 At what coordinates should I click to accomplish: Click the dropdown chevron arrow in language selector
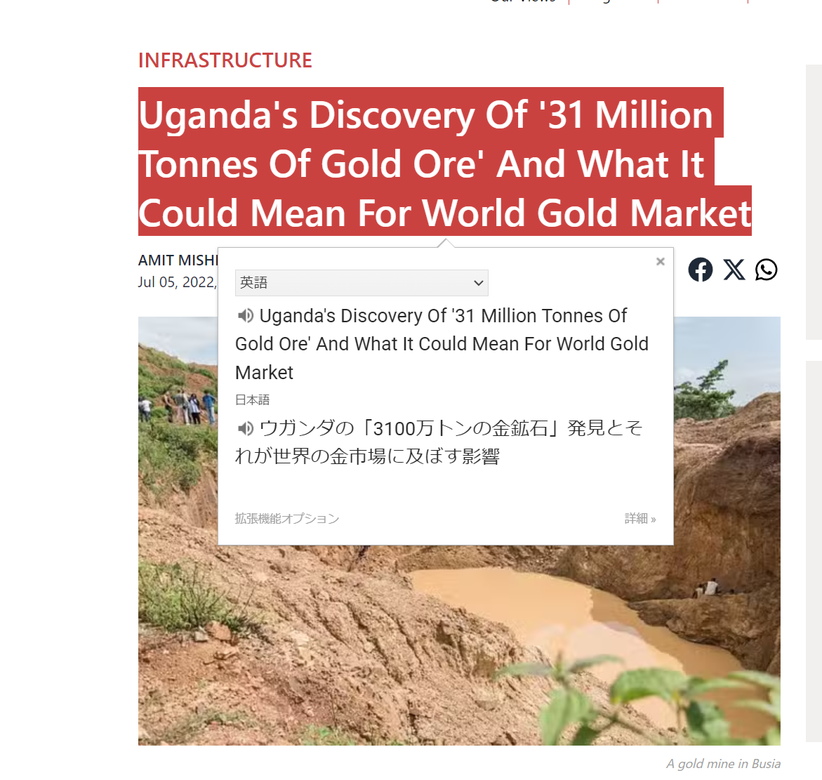478,283
